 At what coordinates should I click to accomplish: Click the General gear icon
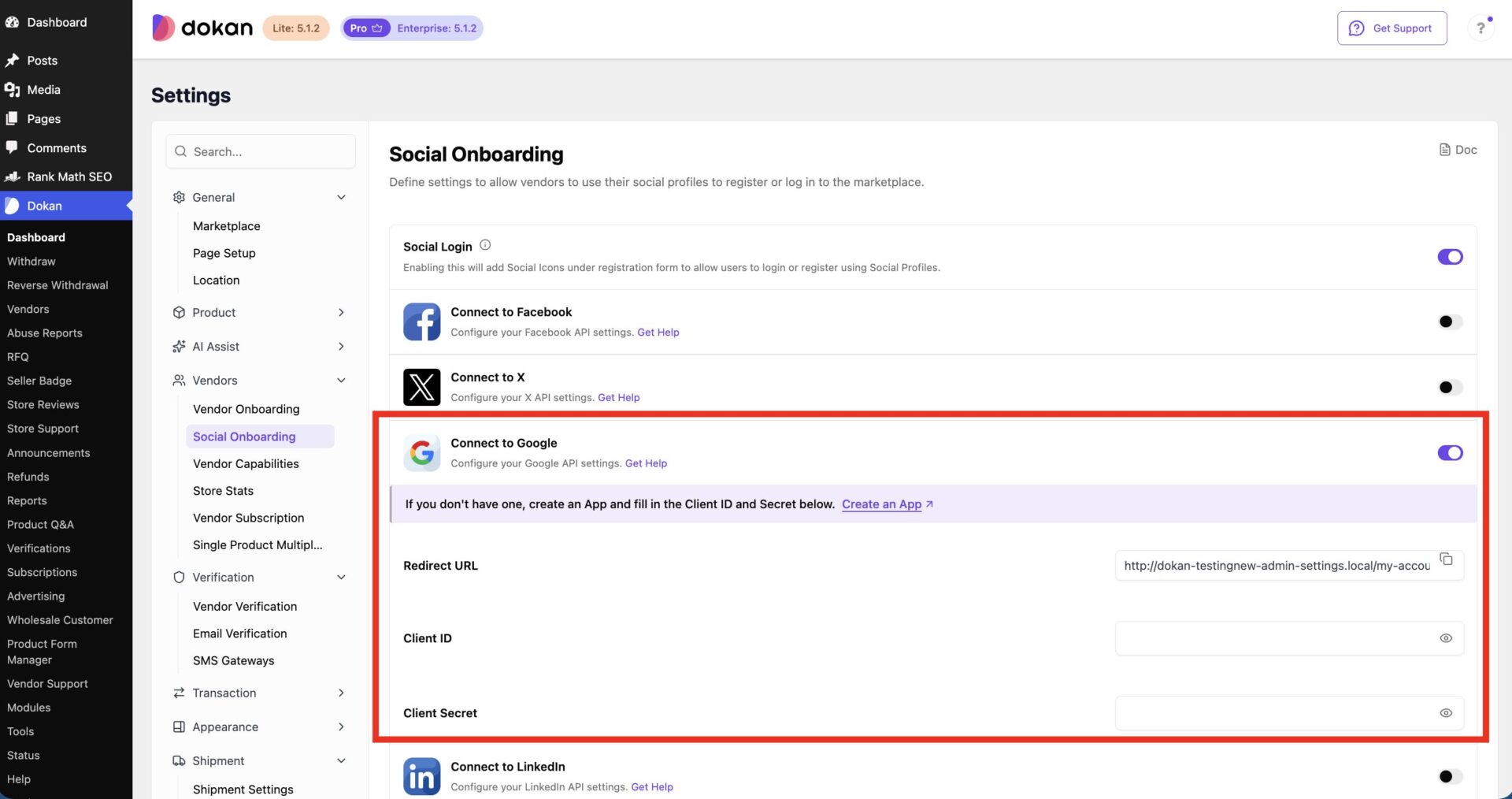[179, 197]
